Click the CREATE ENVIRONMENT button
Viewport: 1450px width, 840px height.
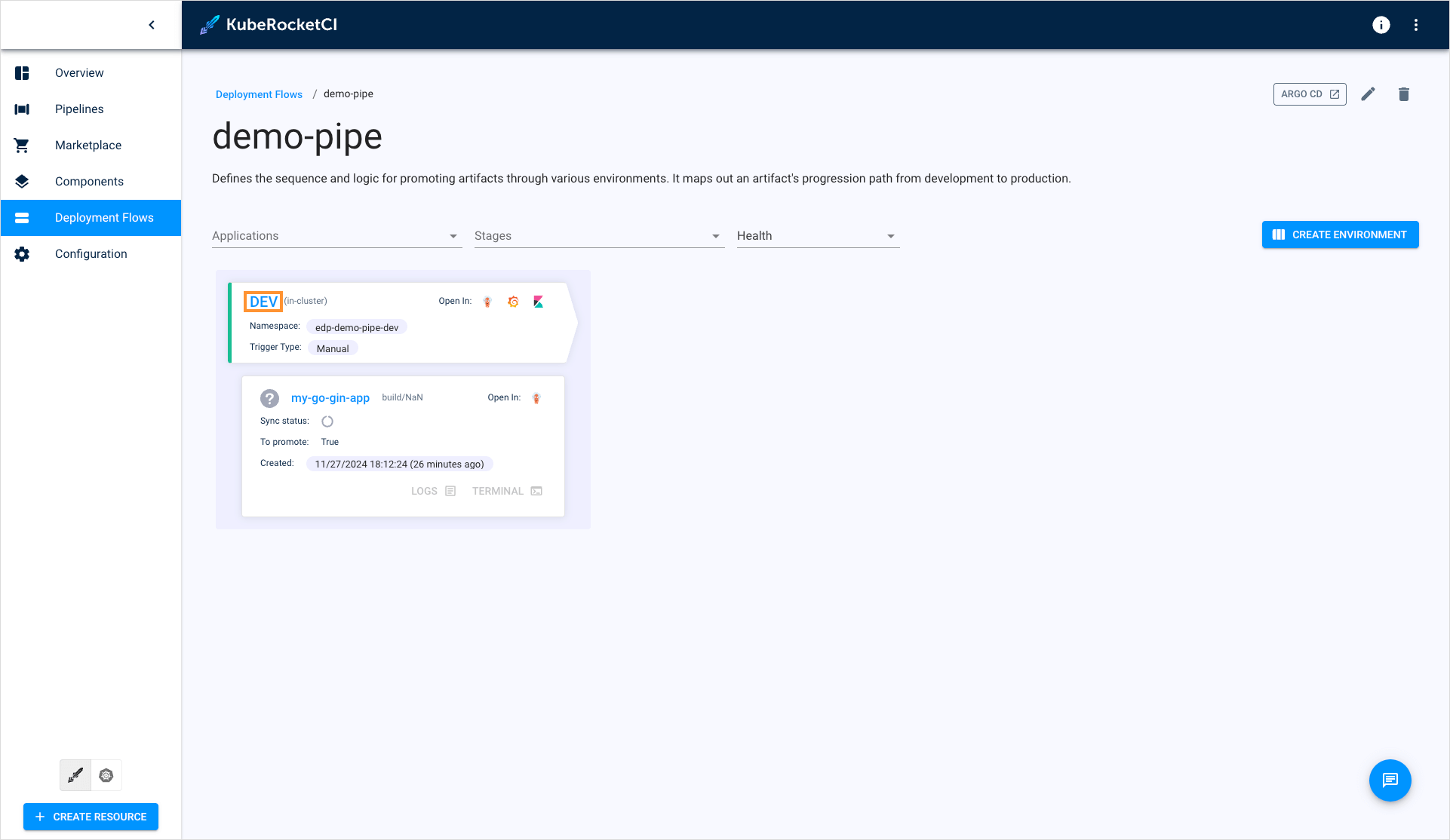tap(1339, 235)
